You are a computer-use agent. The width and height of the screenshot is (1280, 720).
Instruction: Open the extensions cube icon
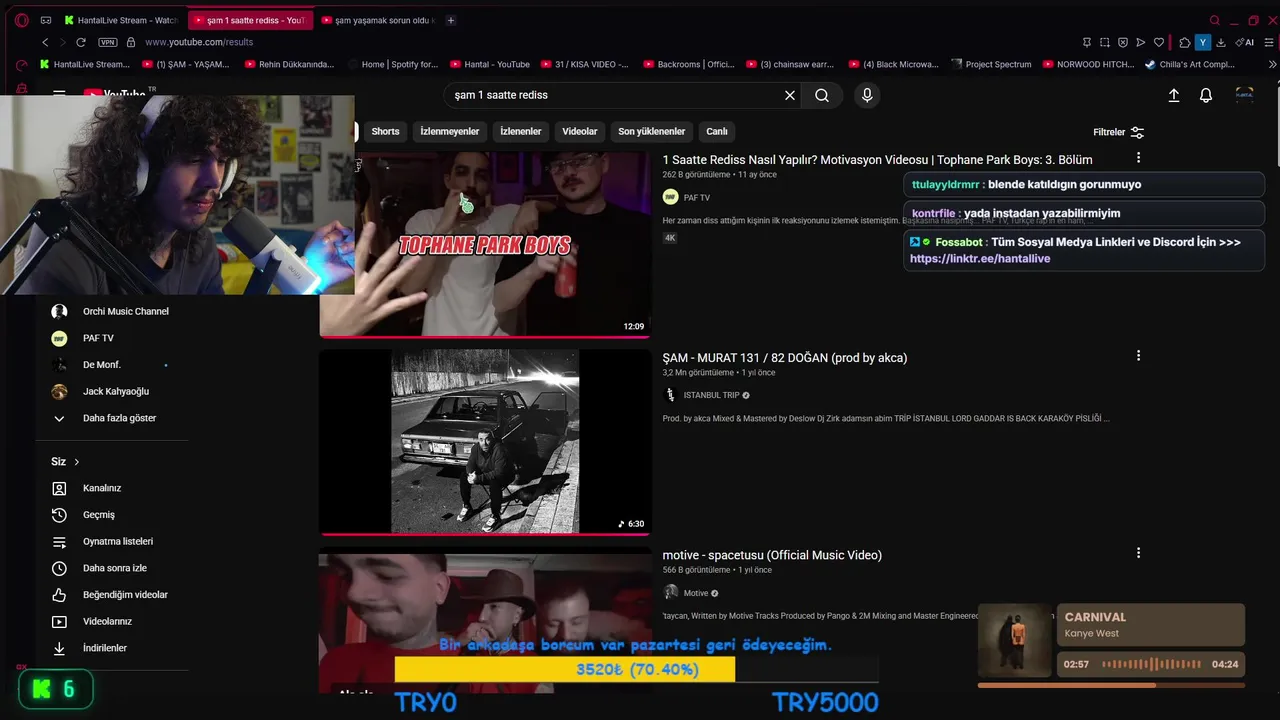click(1185, 42)
